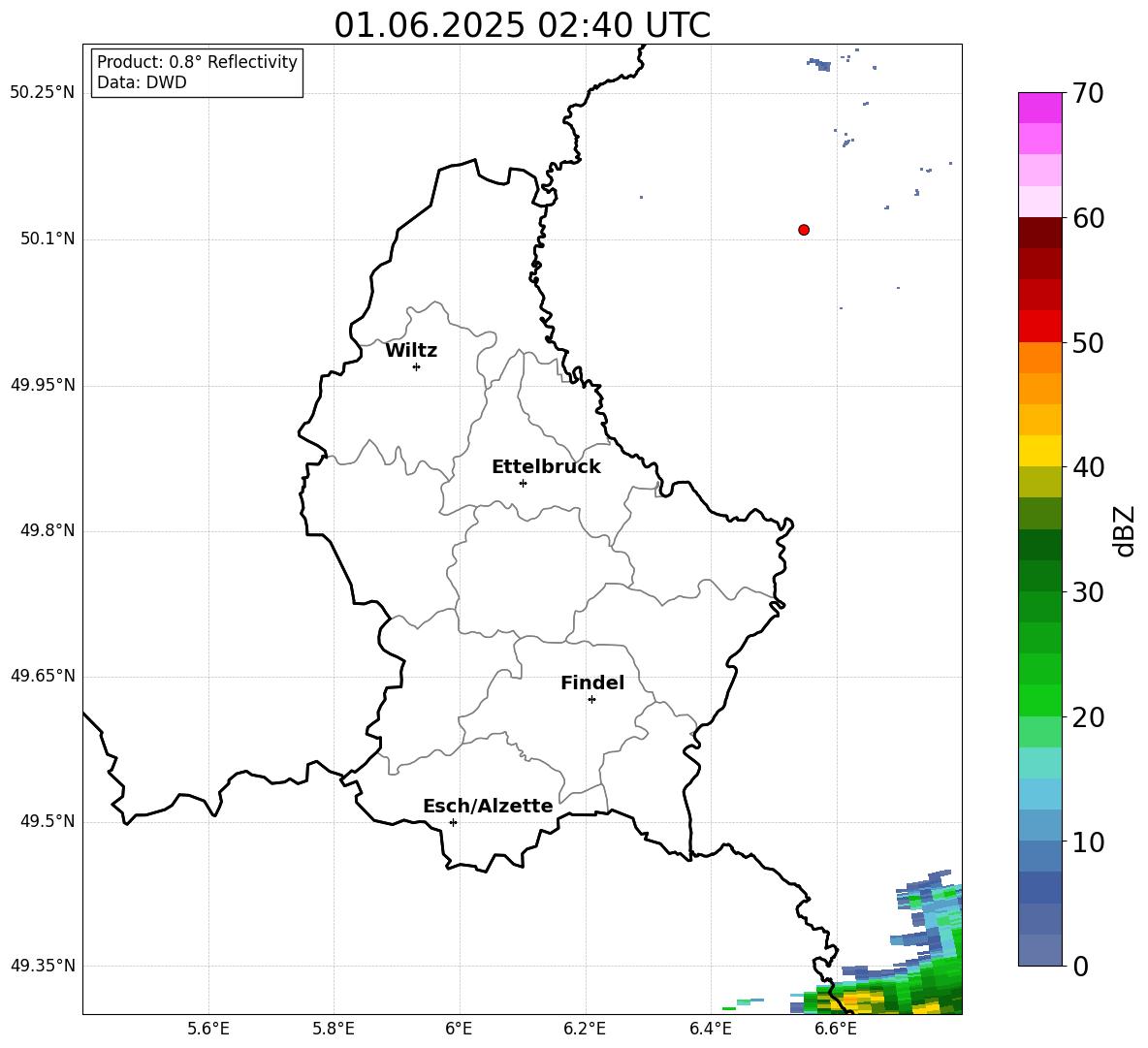Image resolution: width=1148 pixels, height=1048 pixels.
Task: Click the 6.6°E longitude label
Action: (836, 1029)
